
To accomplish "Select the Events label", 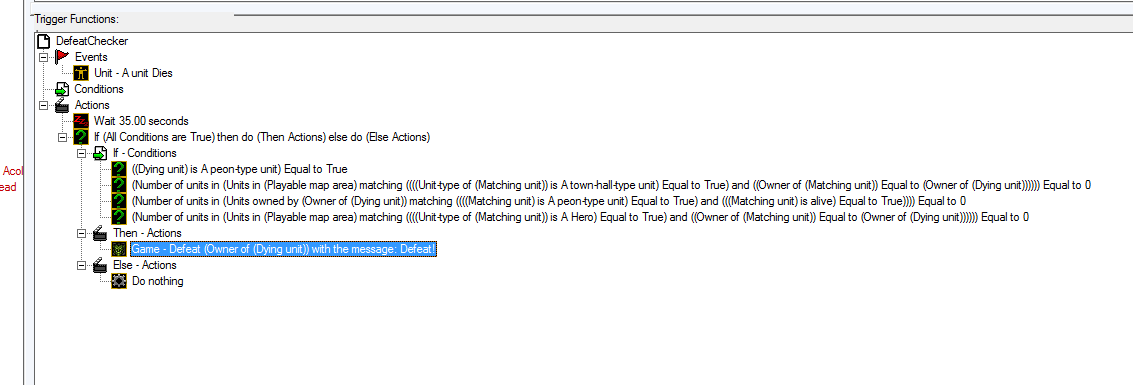I will (91, 57).
